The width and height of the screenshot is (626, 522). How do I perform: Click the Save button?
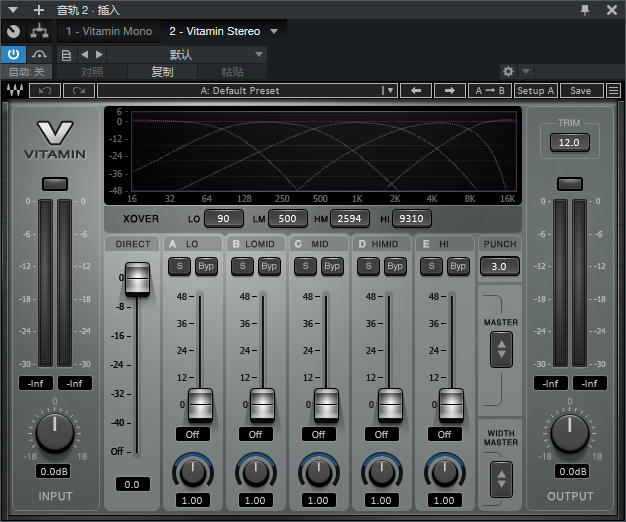(x=581, y=91)
